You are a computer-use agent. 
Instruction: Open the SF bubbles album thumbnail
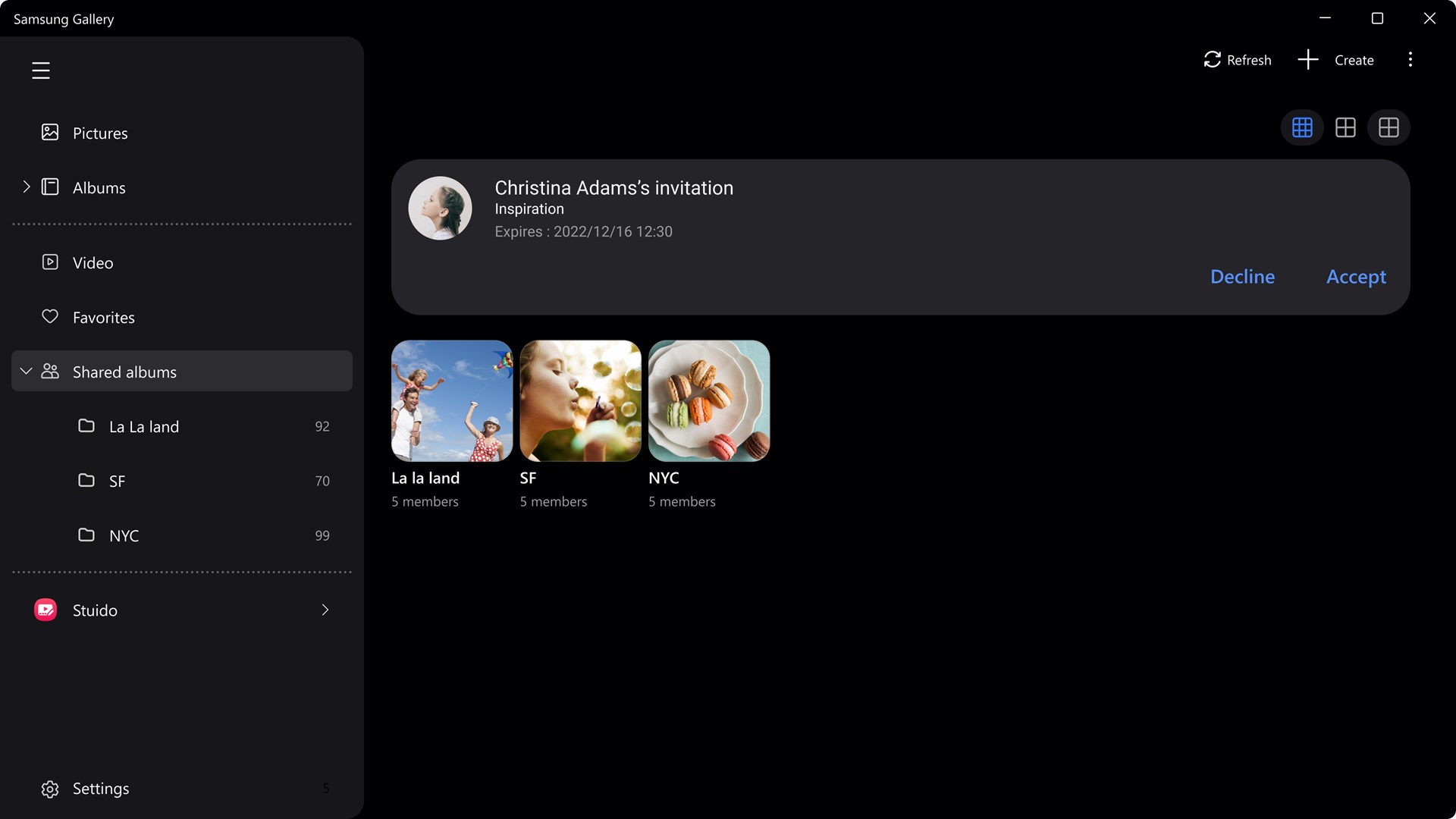tap(580, 400)
